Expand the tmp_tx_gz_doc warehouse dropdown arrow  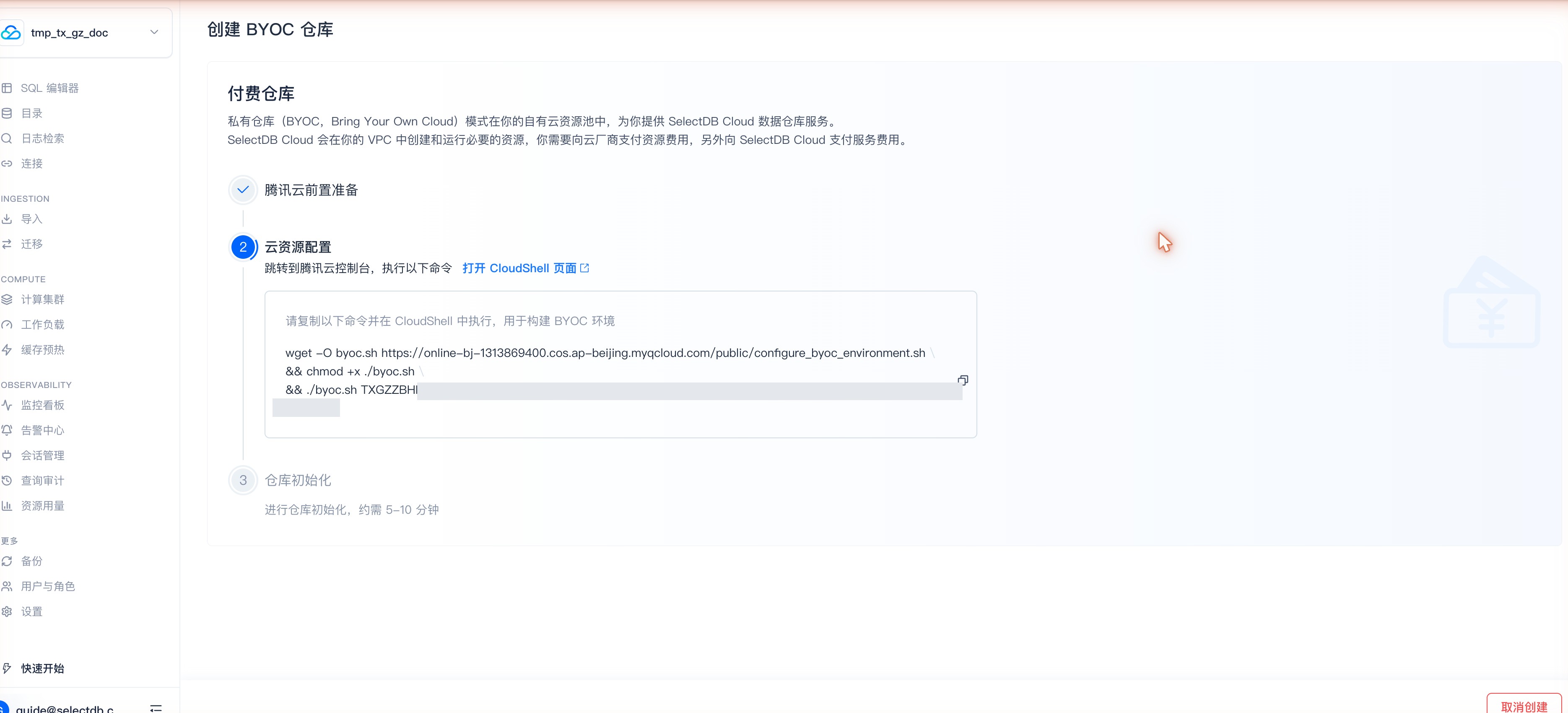pyautogui.click(x=154, y=31)
